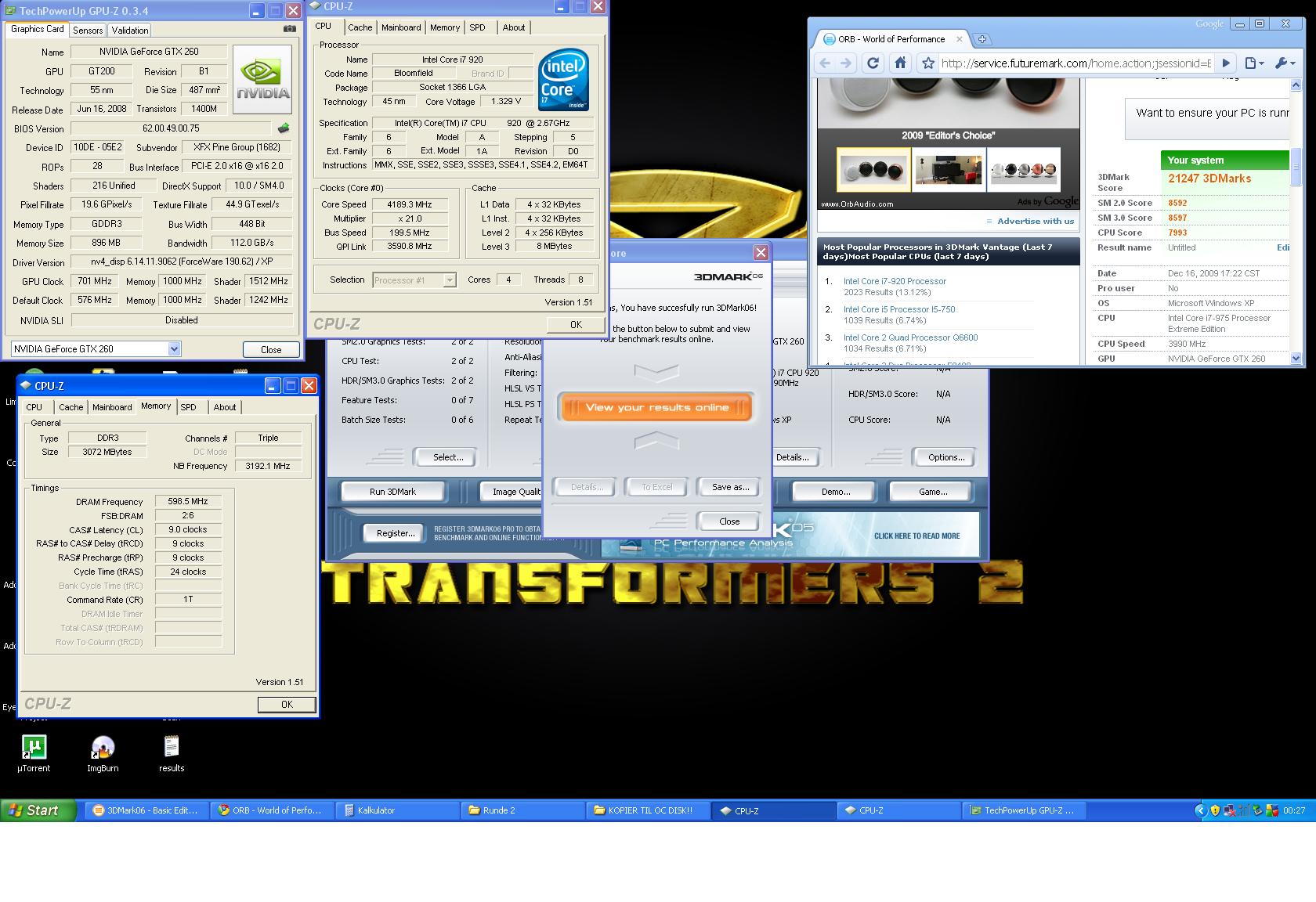Click the Chrome address bar URL field
This screenshot has width=1316, height=902.
(x=1076, y=63)
